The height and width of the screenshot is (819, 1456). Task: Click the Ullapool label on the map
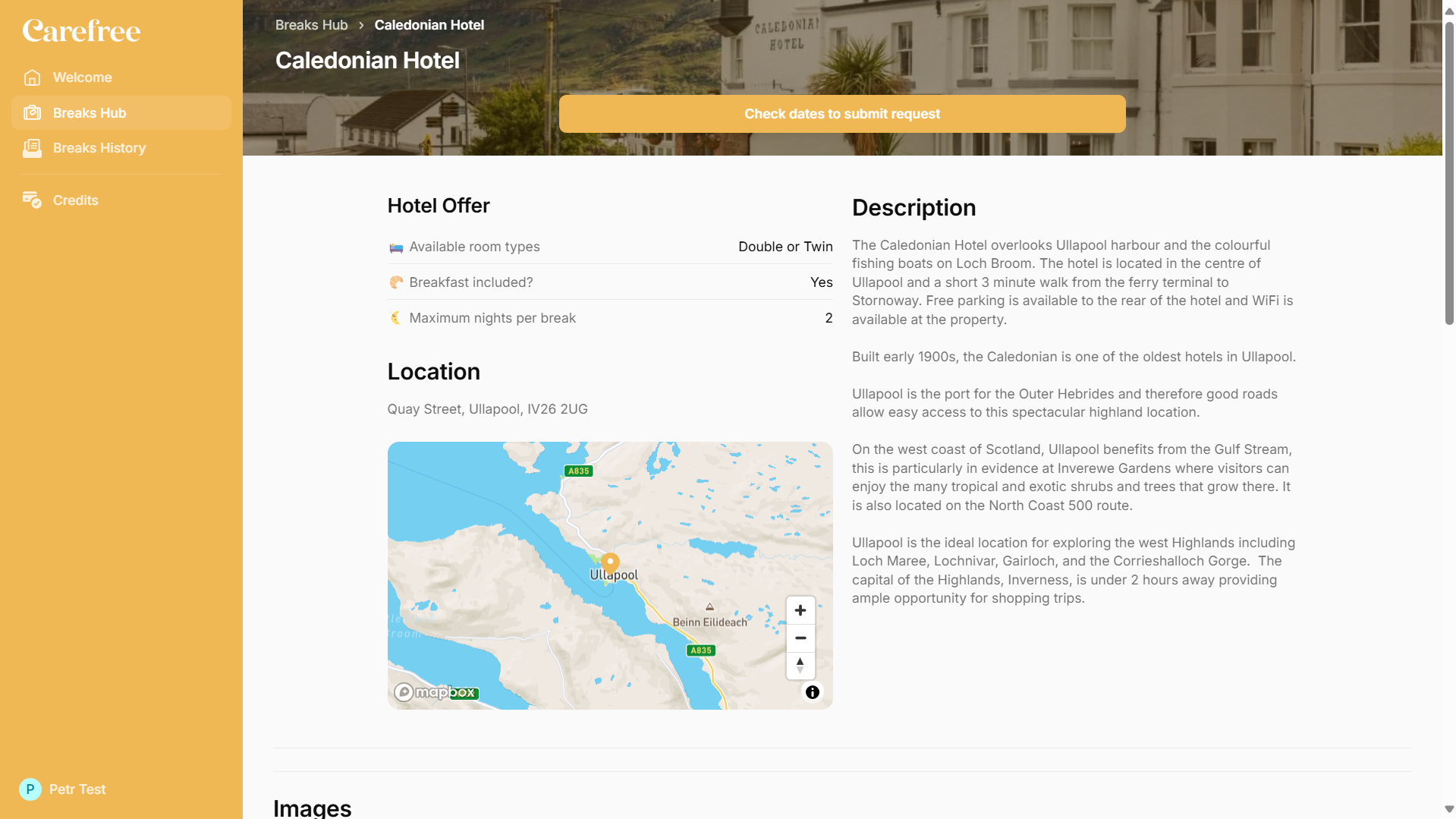pos(614,576)
